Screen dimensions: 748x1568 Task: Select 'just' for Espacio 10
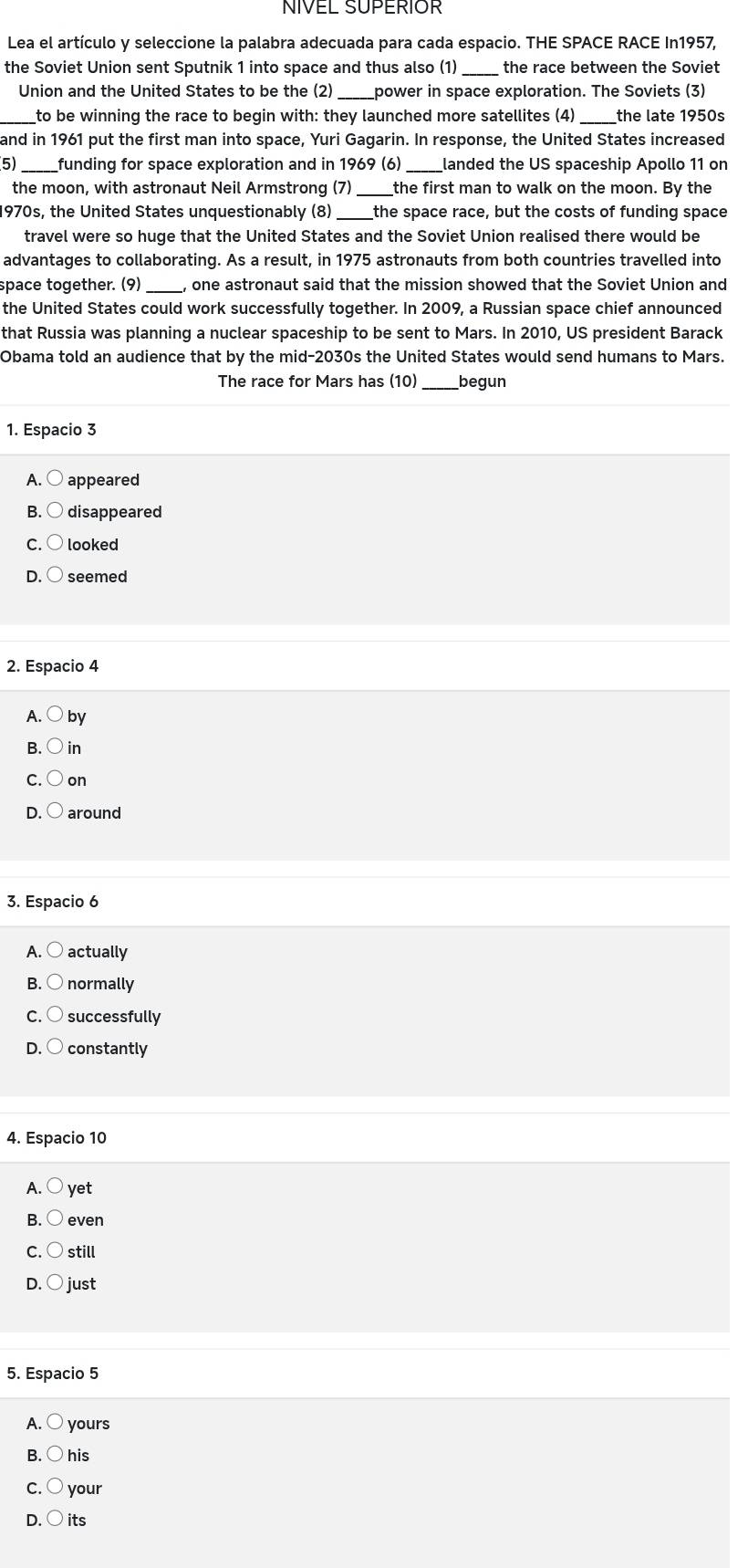click(x=55, y=1282)
